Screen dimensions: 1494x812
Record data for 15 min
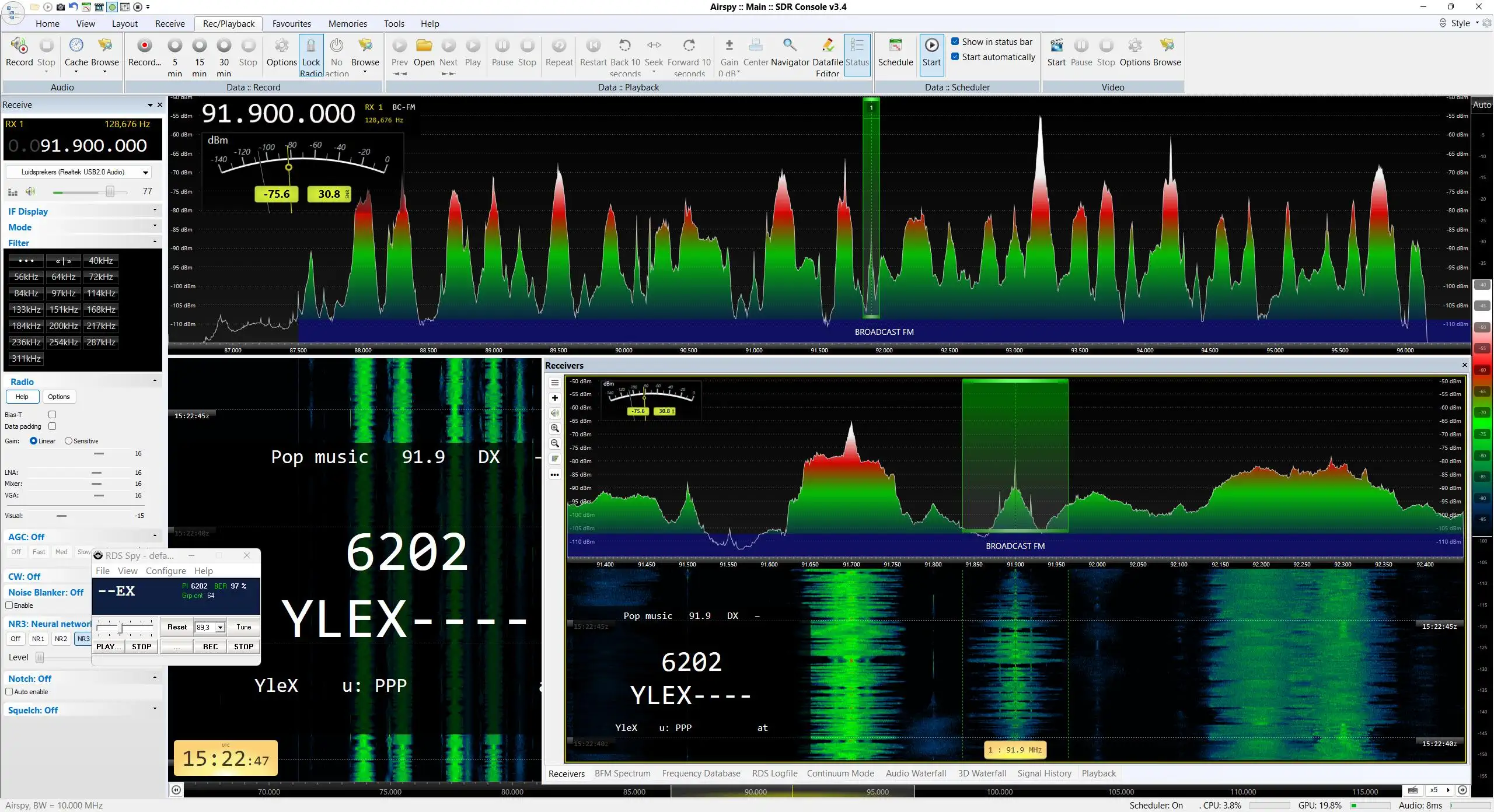pyautogui.click(x=200, y=57)
